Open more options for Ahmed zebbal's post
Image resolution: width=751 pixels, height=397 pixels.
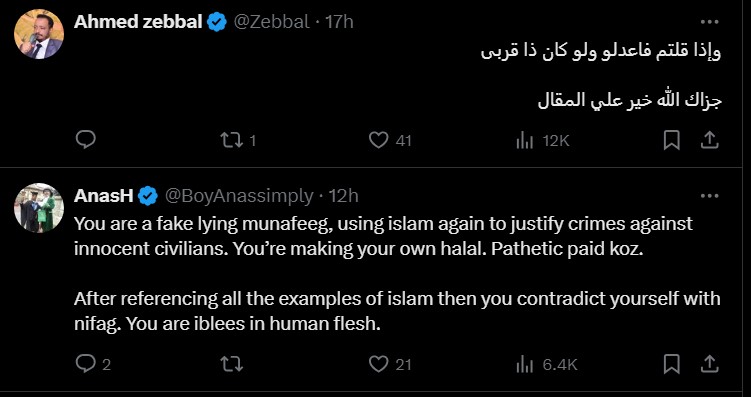click(x=709, y=22)
